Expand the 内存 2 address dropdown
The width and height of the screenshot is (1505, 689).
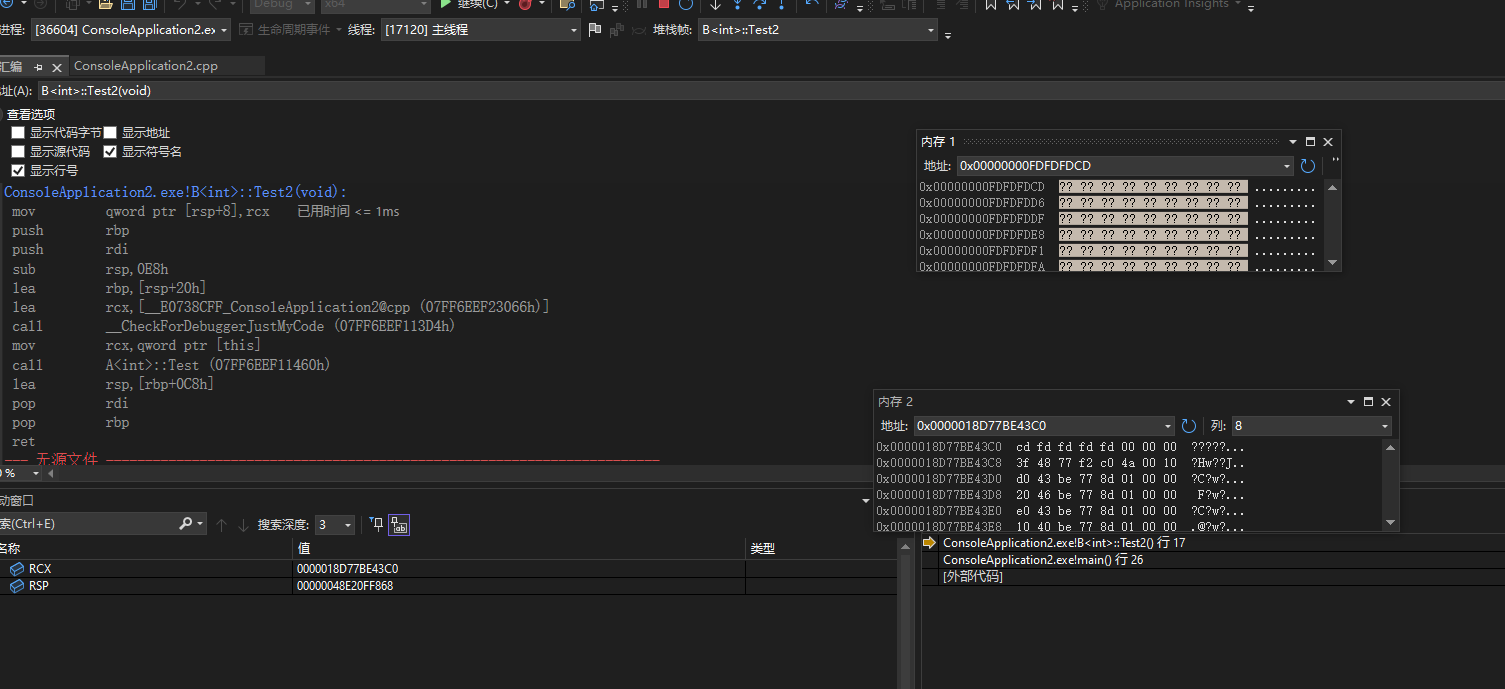1168,426
